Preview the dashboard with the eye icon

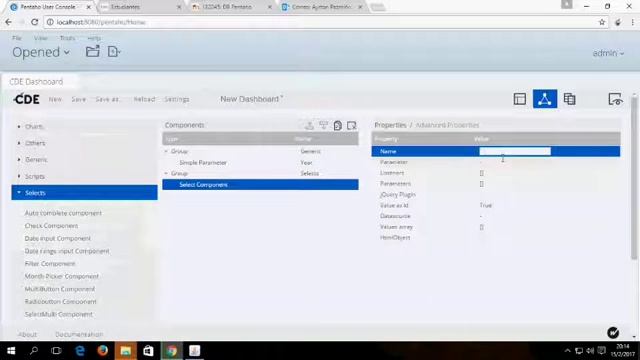[x=615, y=99]
